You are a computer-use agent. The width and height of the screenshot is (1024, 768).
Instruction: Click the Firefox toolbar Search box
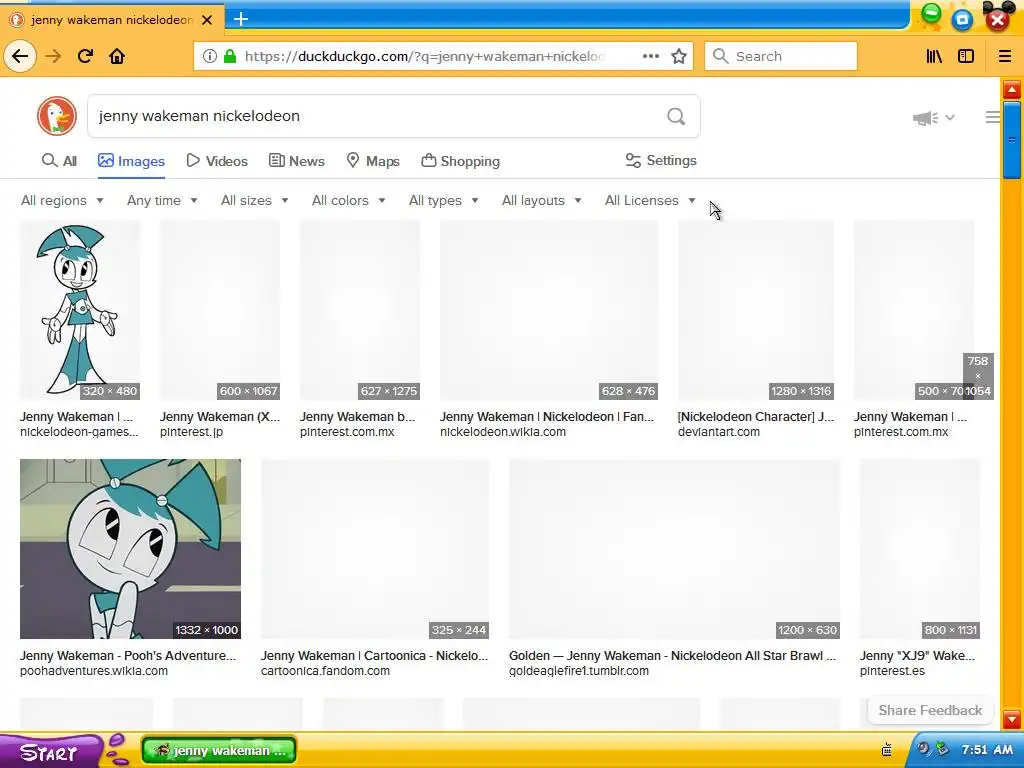781,56
